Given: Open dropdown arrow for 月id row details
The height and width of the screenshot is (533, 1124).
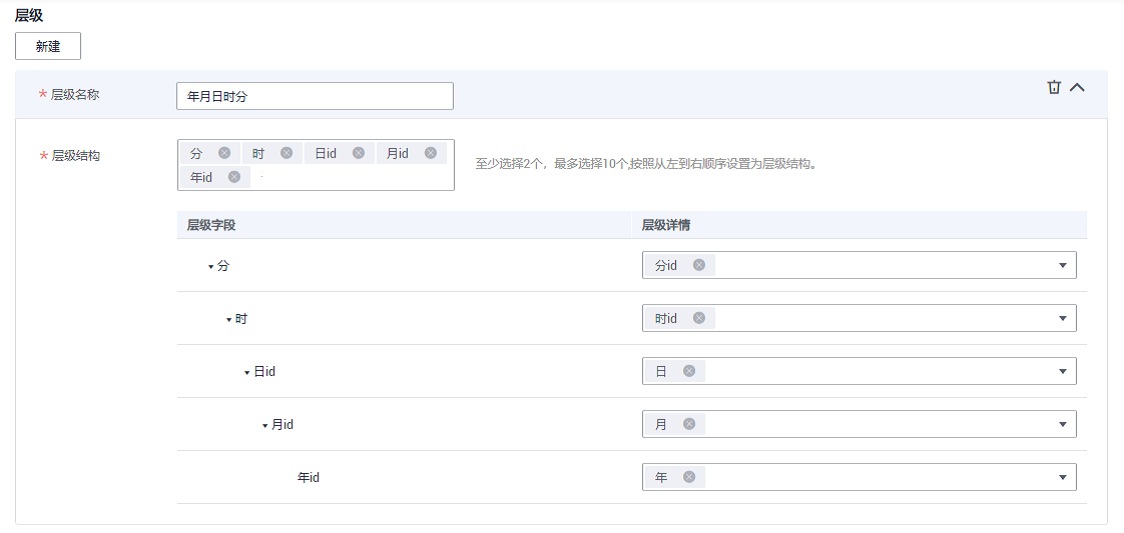Looking at the screenshot, I should click(1062, 424).
